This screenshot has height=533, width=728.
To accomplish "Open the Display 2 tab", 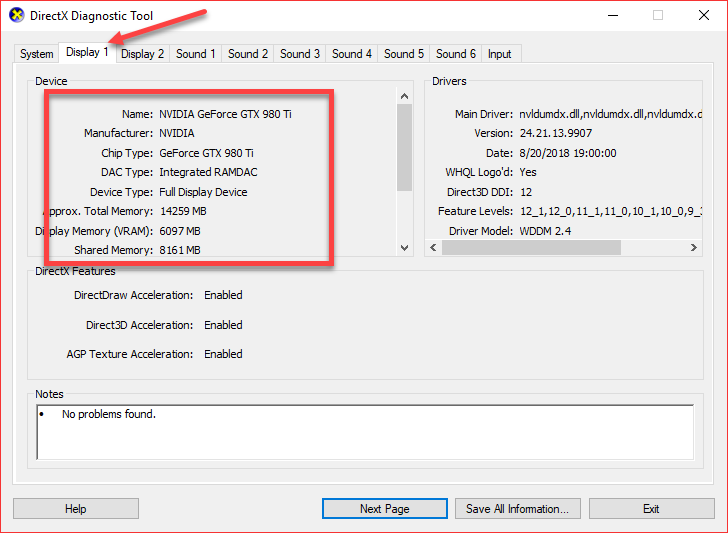I will [143, 54].
